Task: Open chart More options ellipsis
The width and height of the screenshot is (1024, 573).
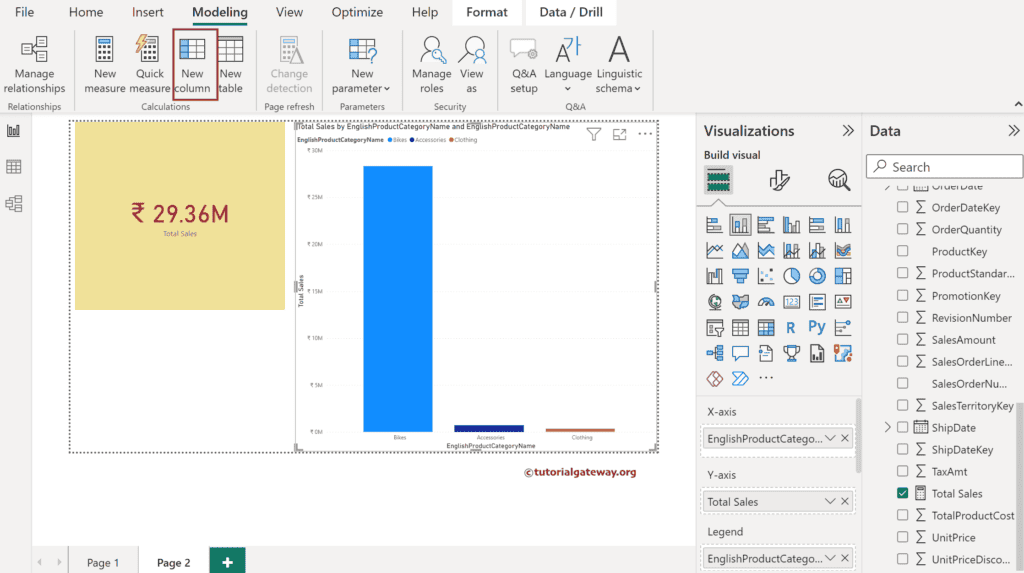Action: pos(645,135)
